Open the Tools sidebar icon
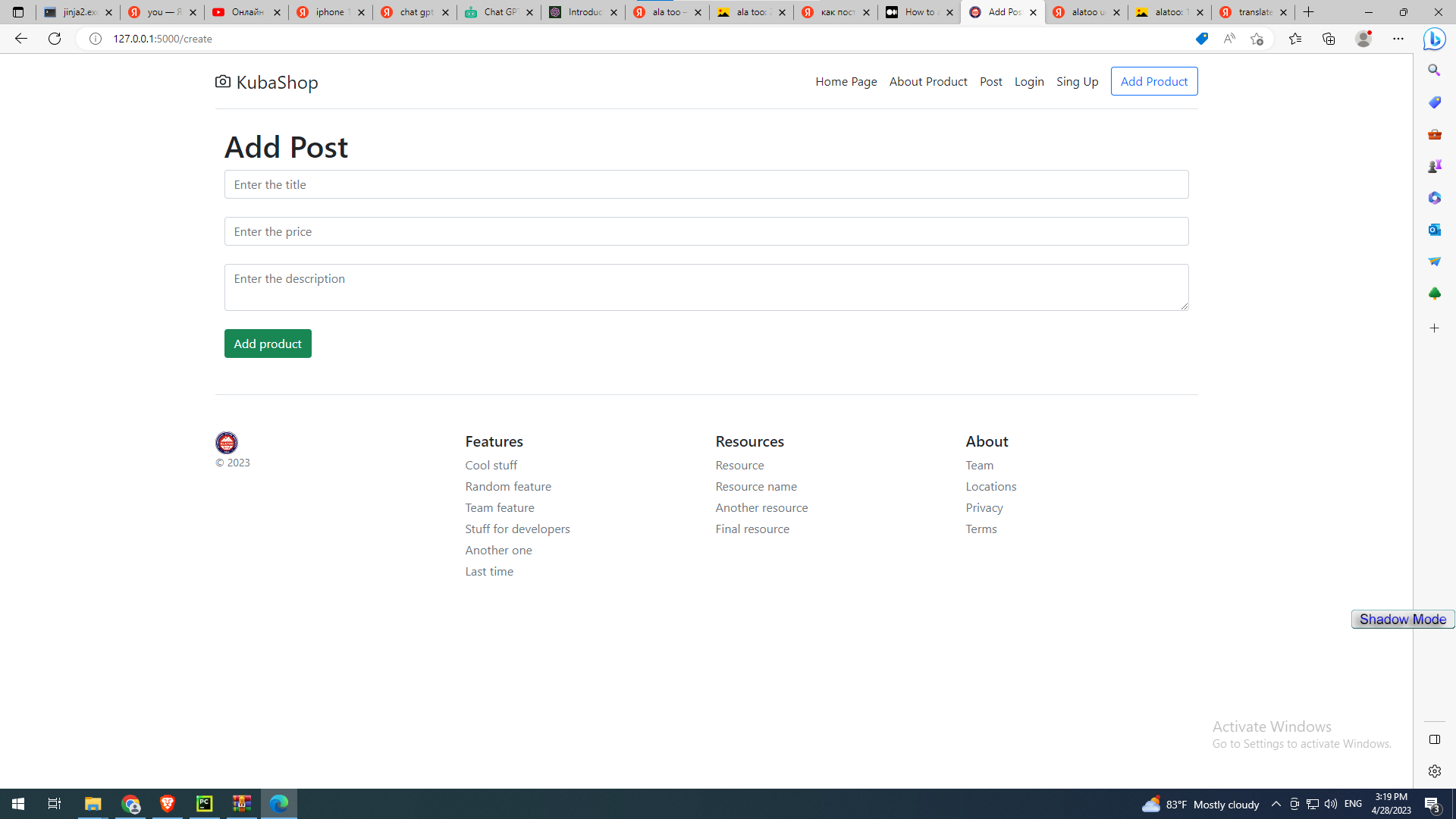The width and height of the screenshot is (1456, 819). coord(1434,134)
